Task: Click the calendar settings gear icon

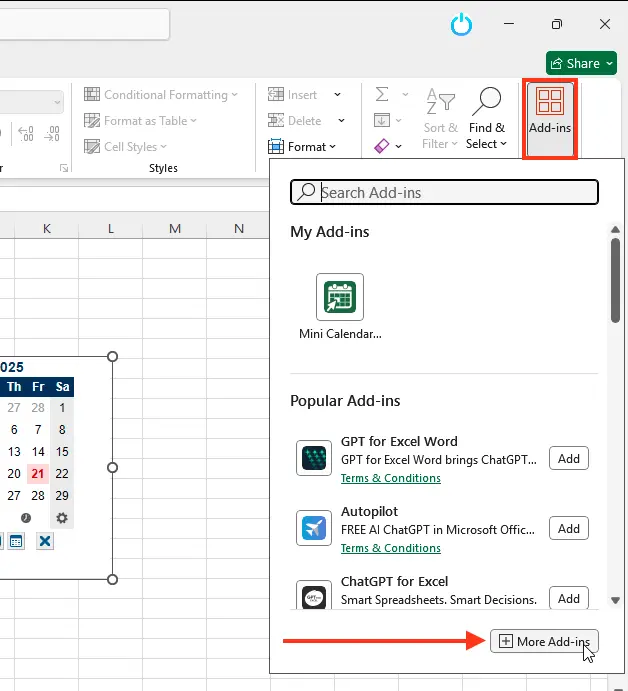Action: coord(62,518)
